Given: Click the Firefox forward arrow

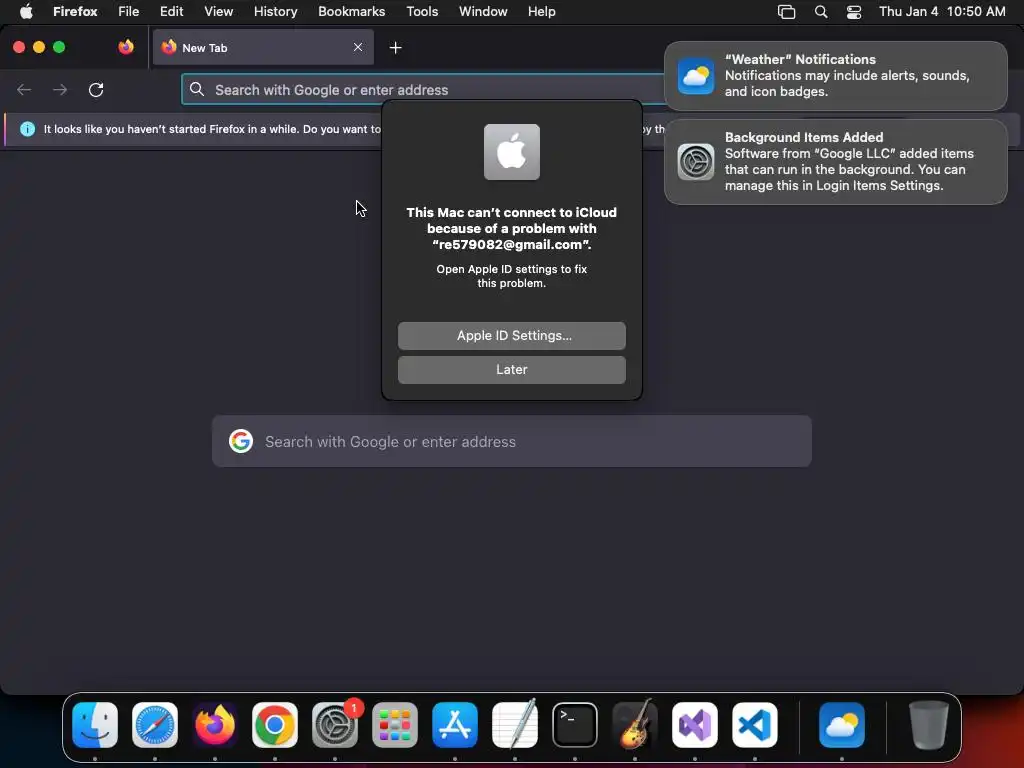Looking at the screenshot, I should (x=60, y=89).
